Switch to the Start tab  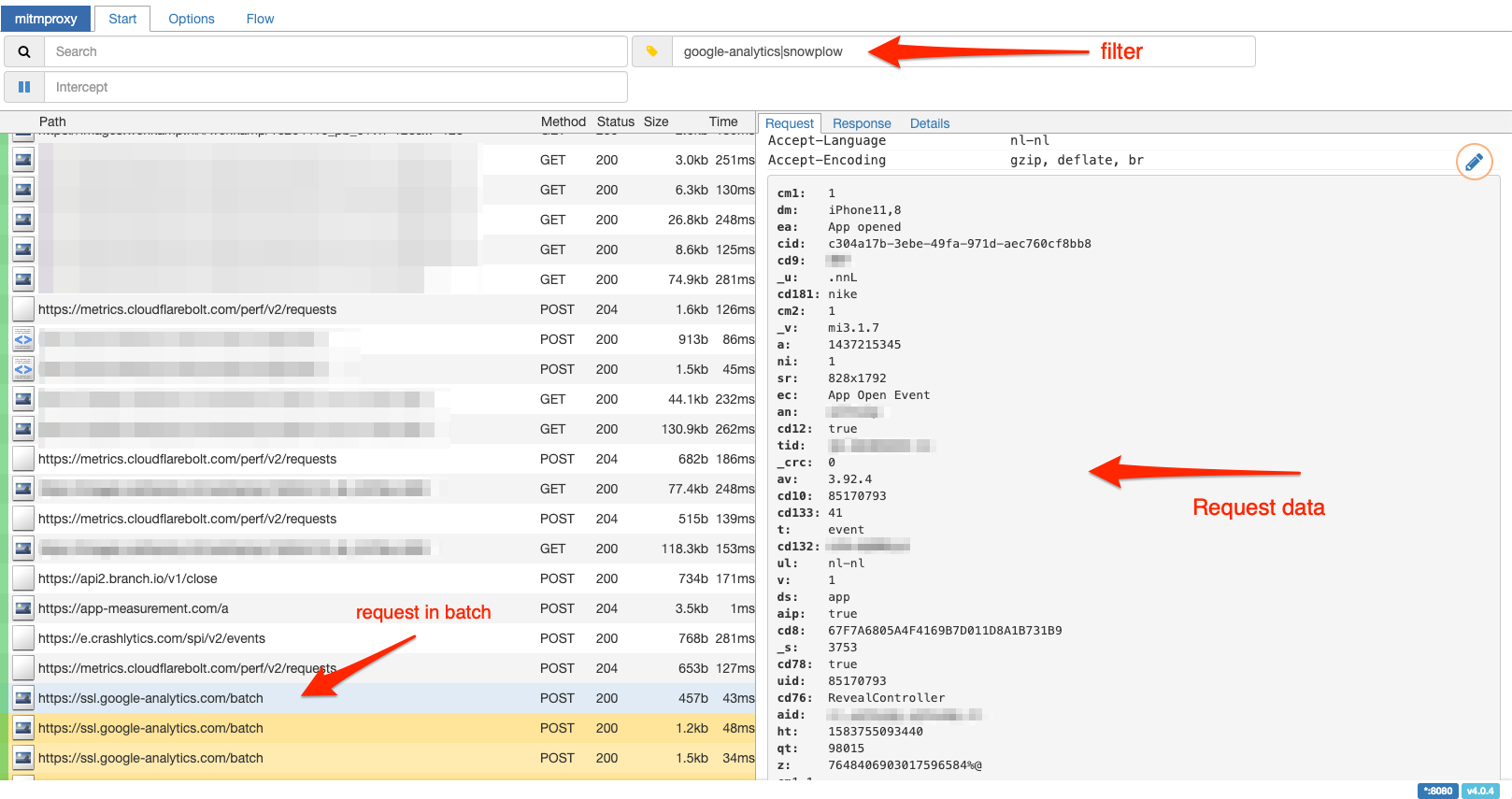point(122,19)
